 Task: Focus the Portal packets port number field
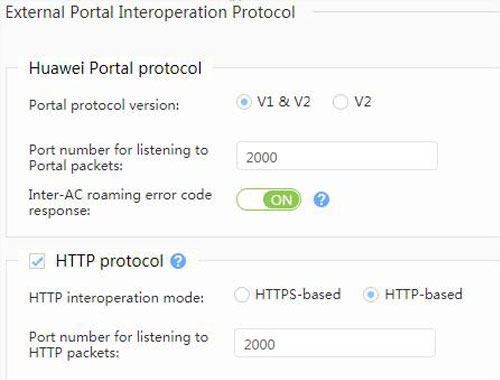[x=337, y=156]
